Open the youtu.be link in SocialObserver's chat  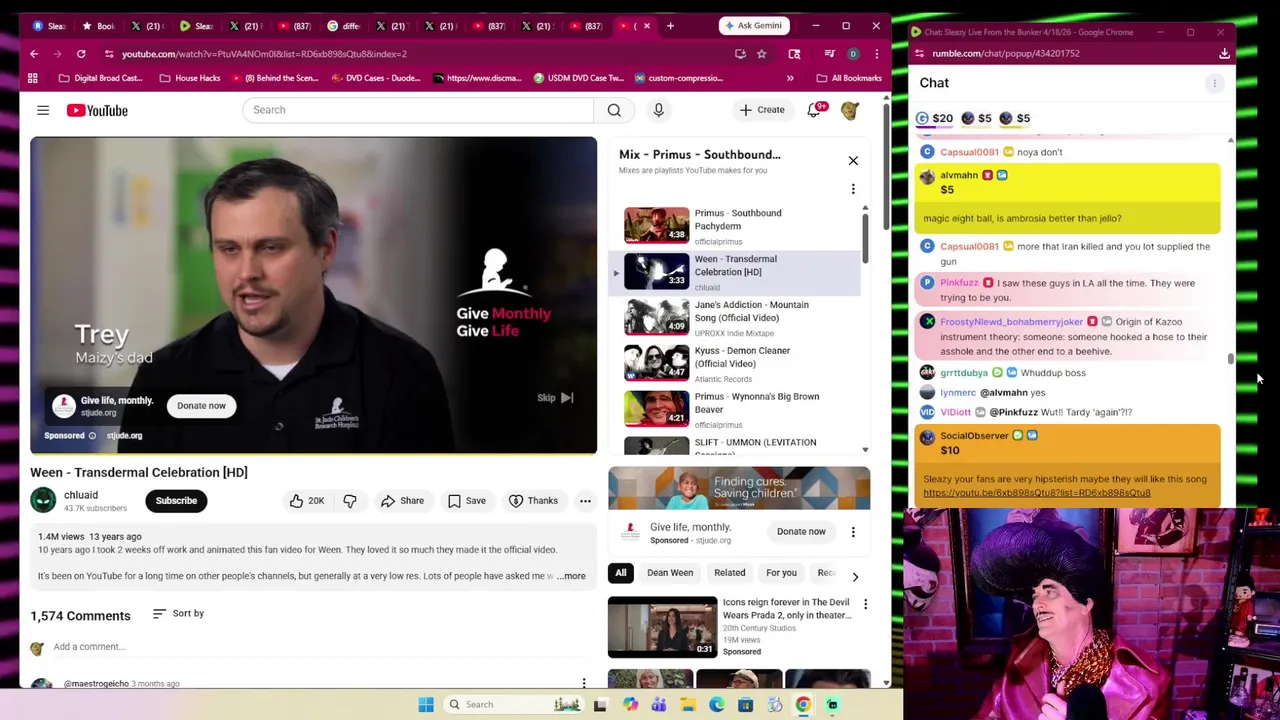(1037, 493)
